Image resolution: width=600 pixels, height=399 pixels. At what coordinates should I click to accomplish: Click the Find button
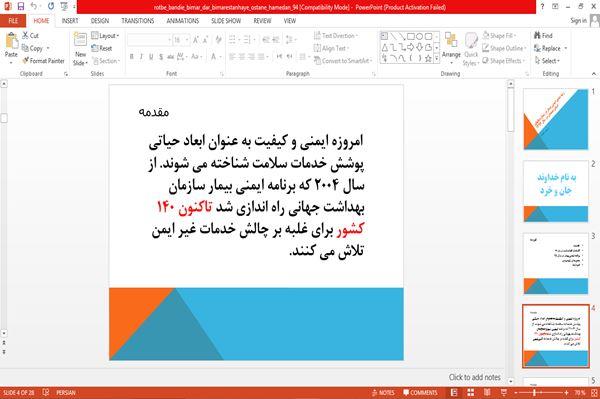543,36
